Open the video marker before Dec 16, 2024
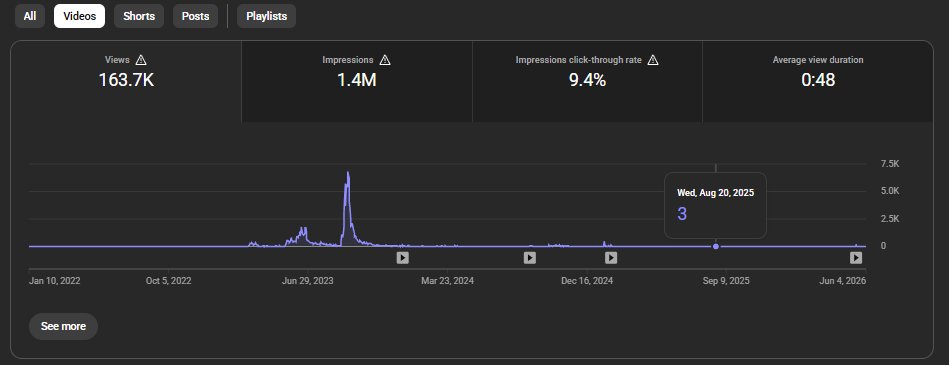The width and height of the screenshot is (949, 365). 530,258
